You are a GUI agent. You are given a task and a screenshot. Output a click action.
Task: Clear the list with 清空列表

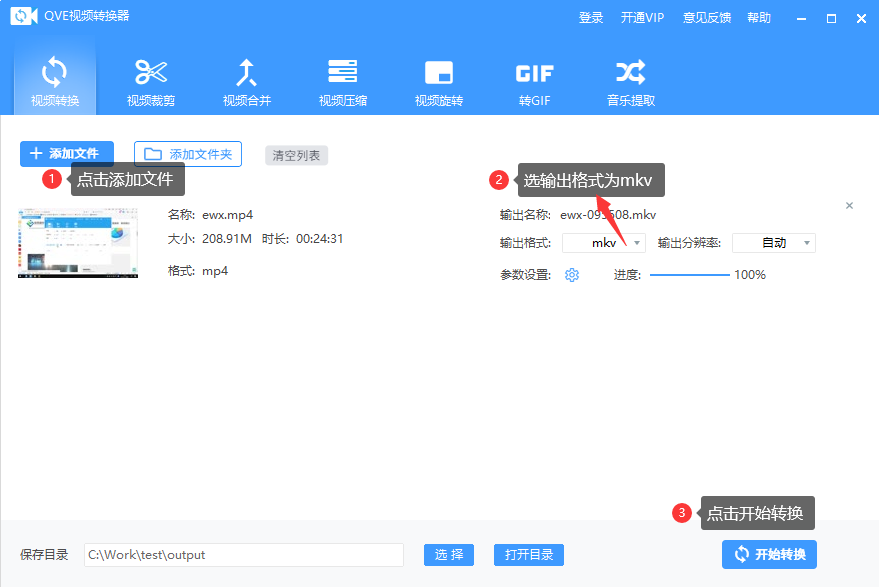tap(296, 155)
